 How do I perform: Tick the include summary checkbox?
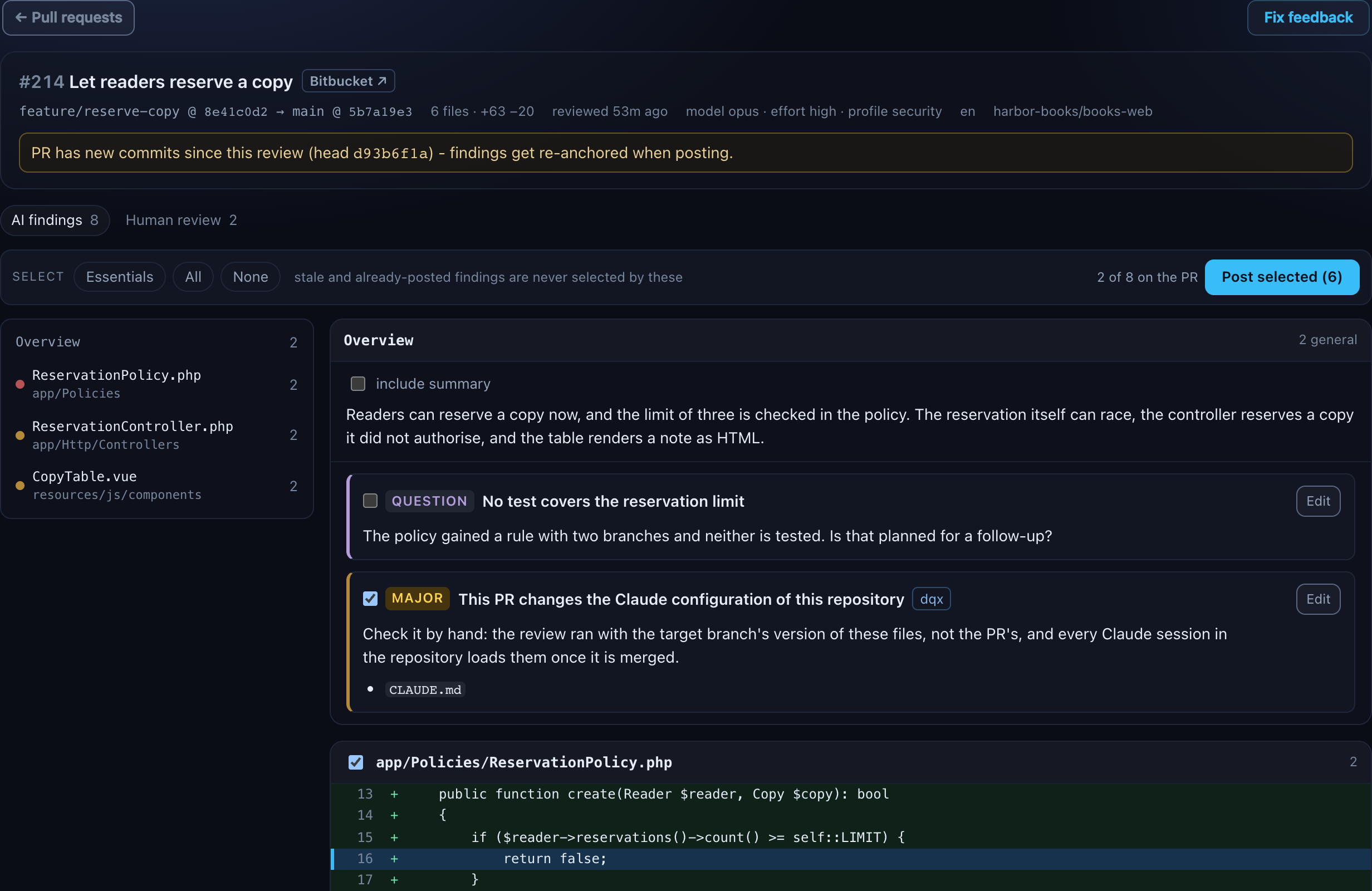point(358,384)
